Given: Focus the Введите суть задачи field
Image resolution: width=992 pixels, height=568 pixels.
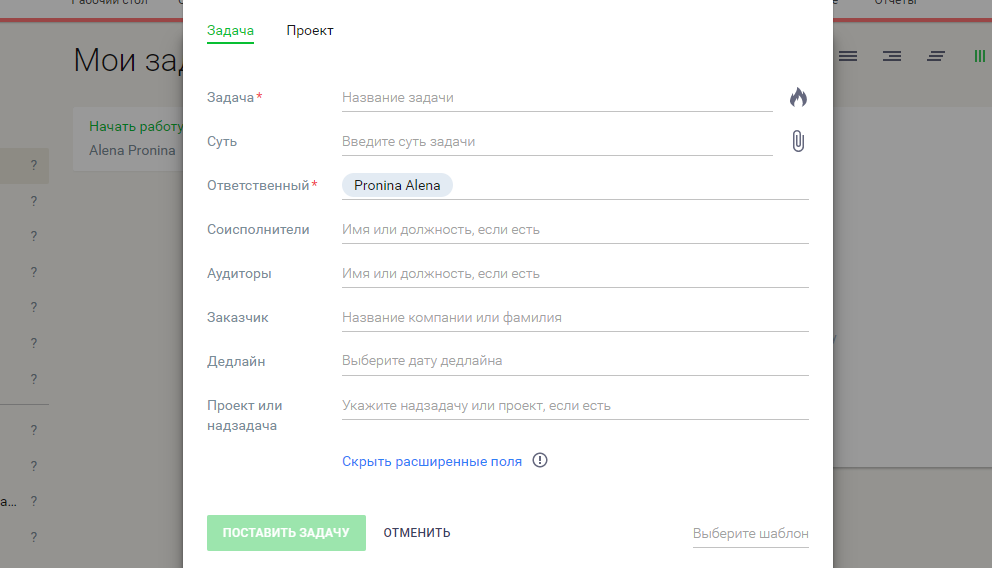Looking at the screenshot, I should 557,142.
